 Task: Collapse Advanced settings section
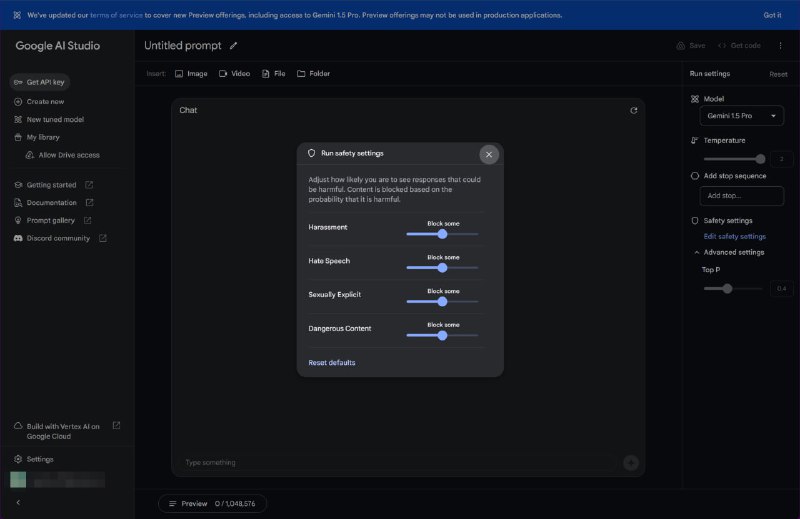pos(729,253)
